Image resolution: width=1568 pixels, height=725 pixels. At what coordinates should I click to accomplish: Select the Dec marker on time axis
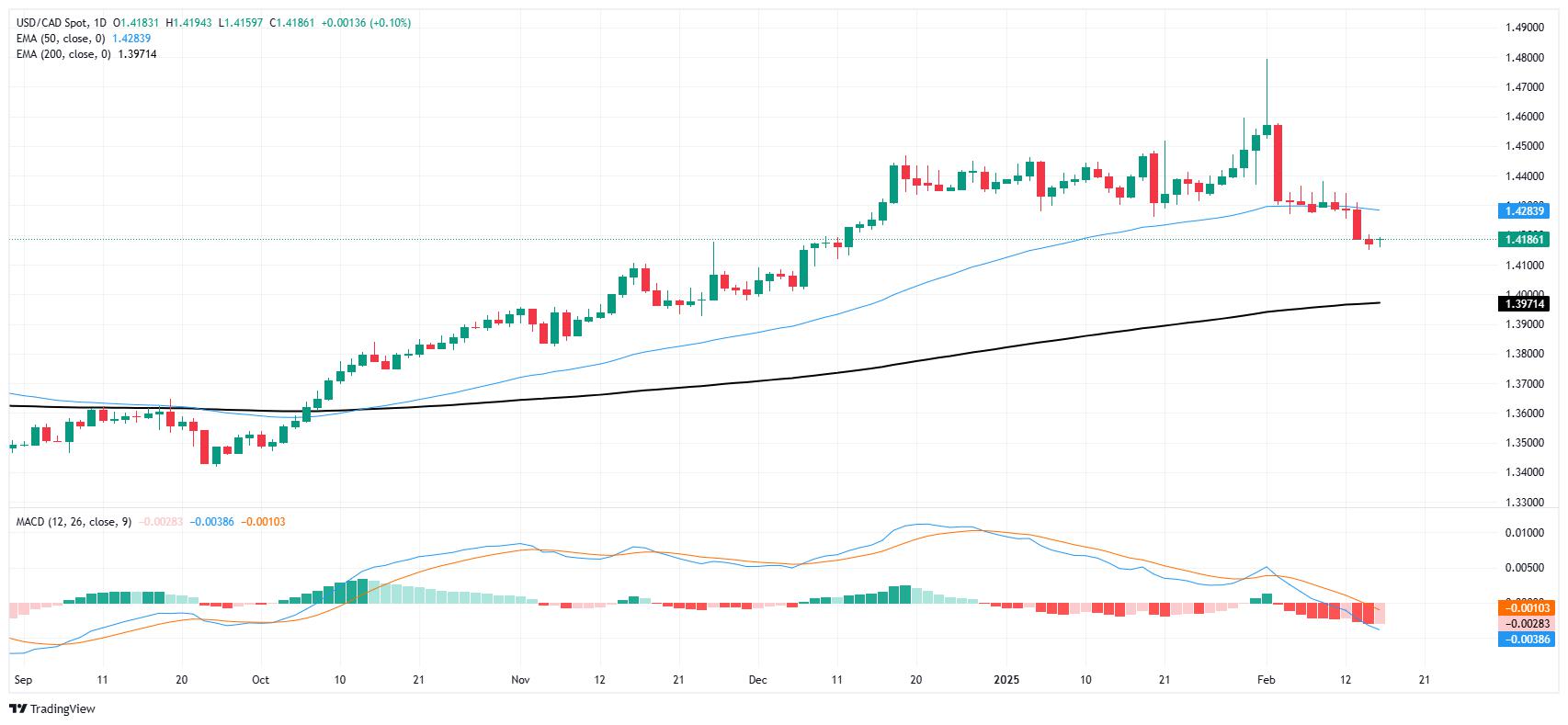click(x=759, y=680)
